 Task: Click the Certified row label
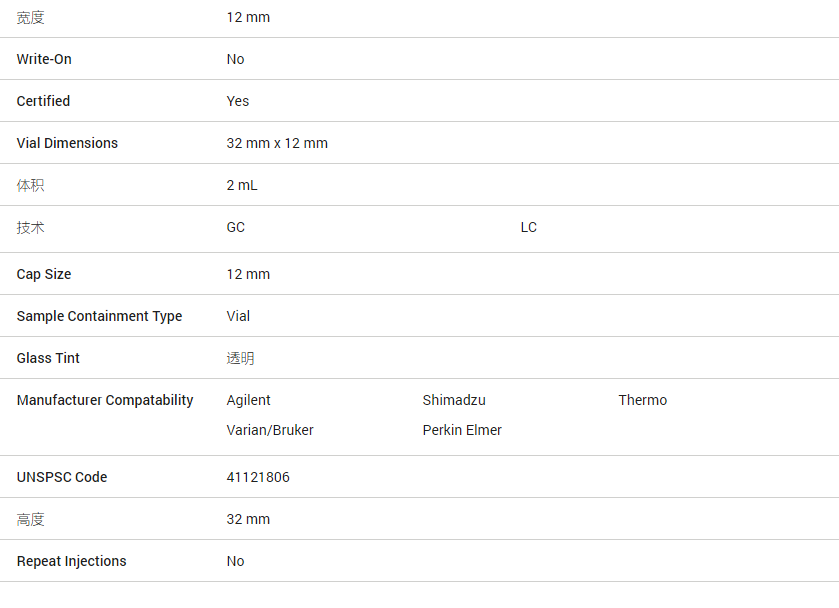(x=43, y=101)
